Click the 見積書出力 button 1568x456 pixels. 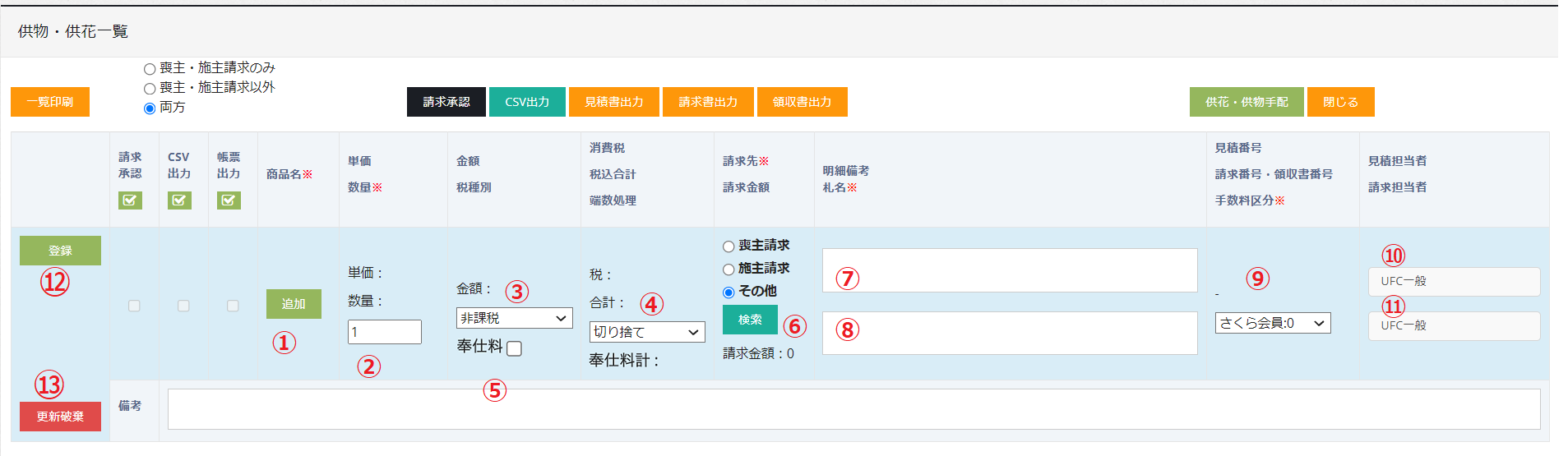[613, 102]
